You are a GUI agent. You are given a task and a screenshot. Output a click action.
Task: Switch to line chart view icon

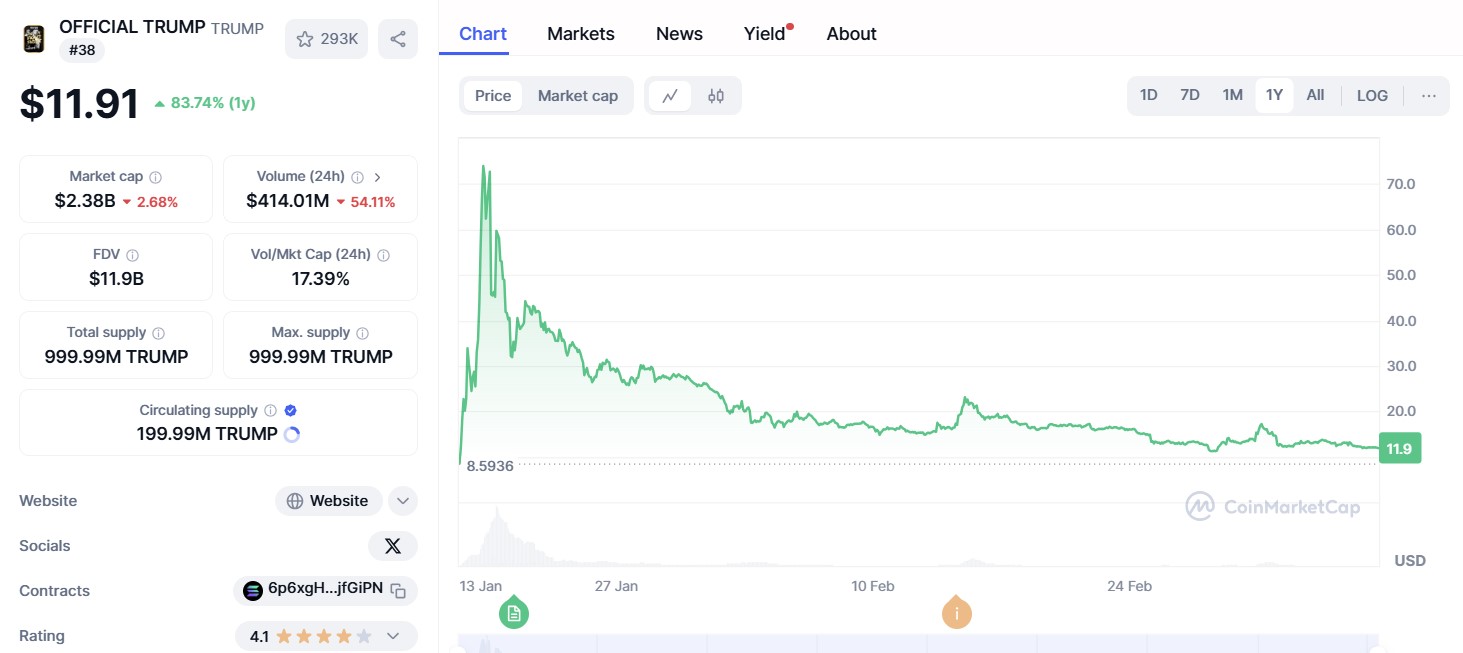pos(670,96)
